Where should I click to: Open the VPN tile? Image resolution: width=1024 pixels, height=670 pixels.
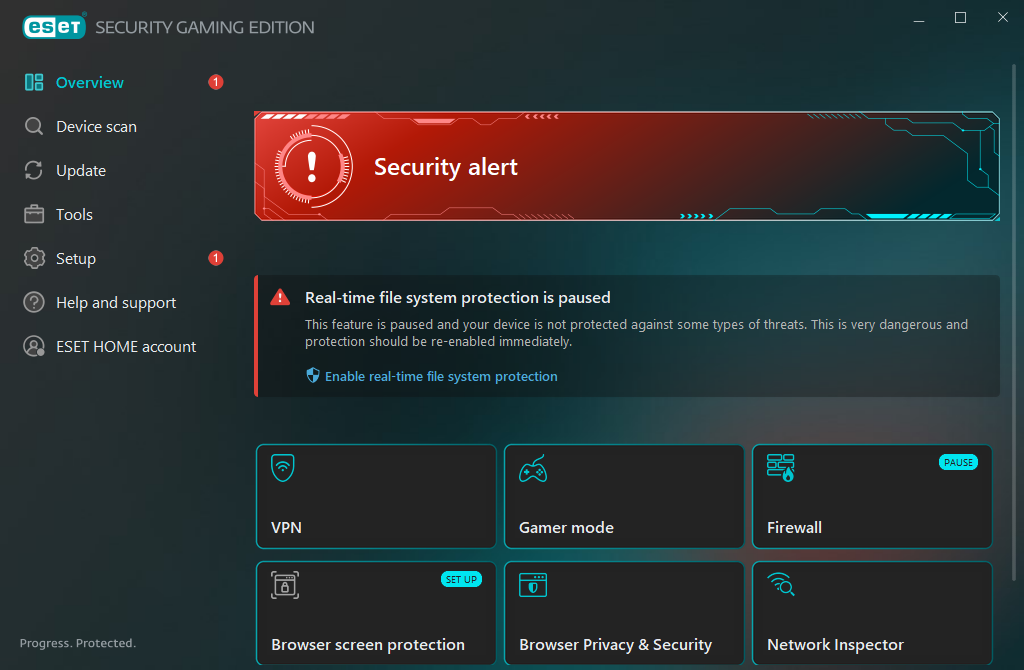point(376,496)
